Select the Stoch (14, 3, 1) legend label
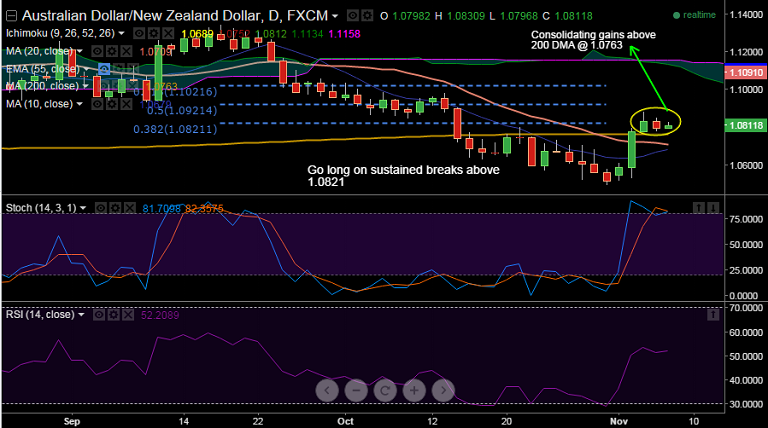 (41, 208)
